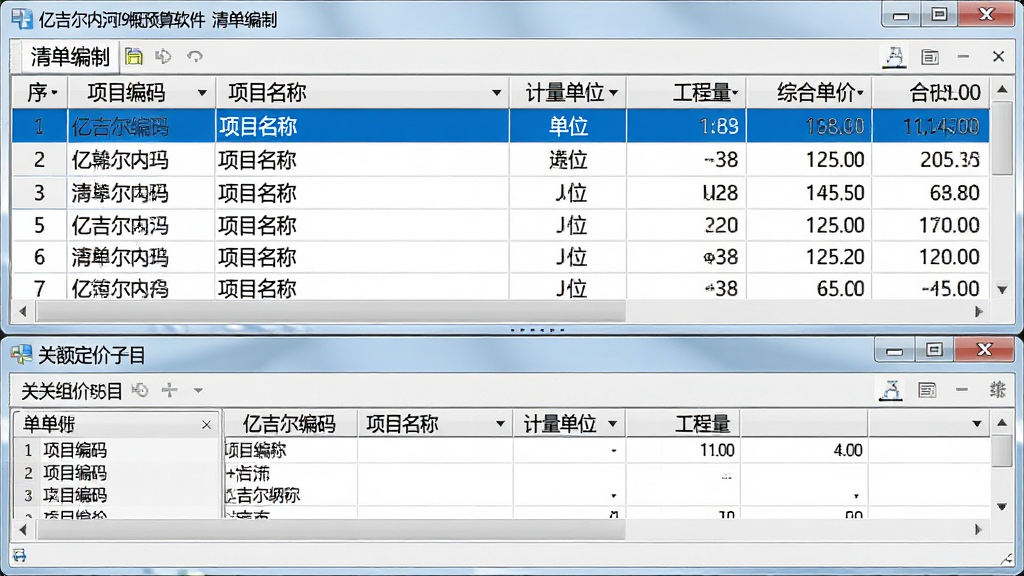This screenshot has width=1024, height=576.
Task: Open the 项目名称 column dropdown in top table
Action: point(497,93)
